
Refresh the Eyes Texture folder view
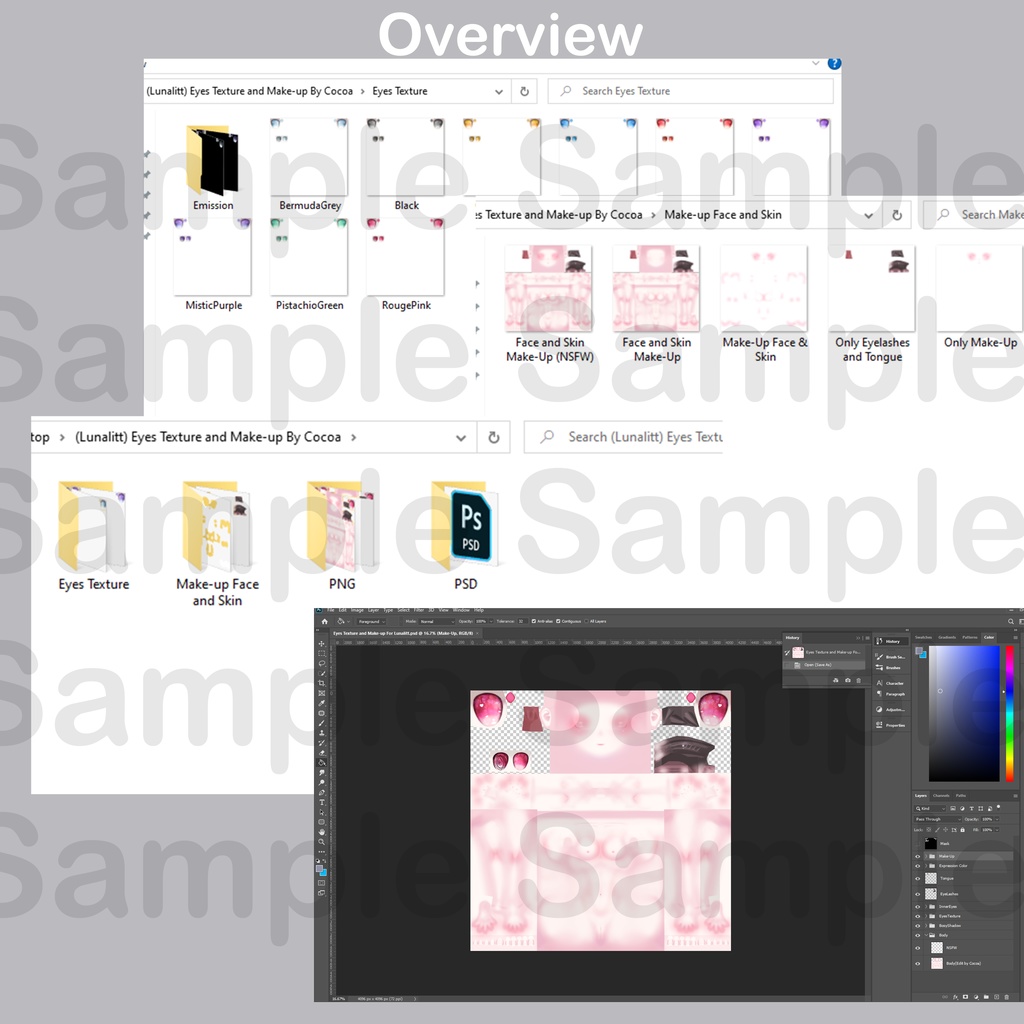524,91
